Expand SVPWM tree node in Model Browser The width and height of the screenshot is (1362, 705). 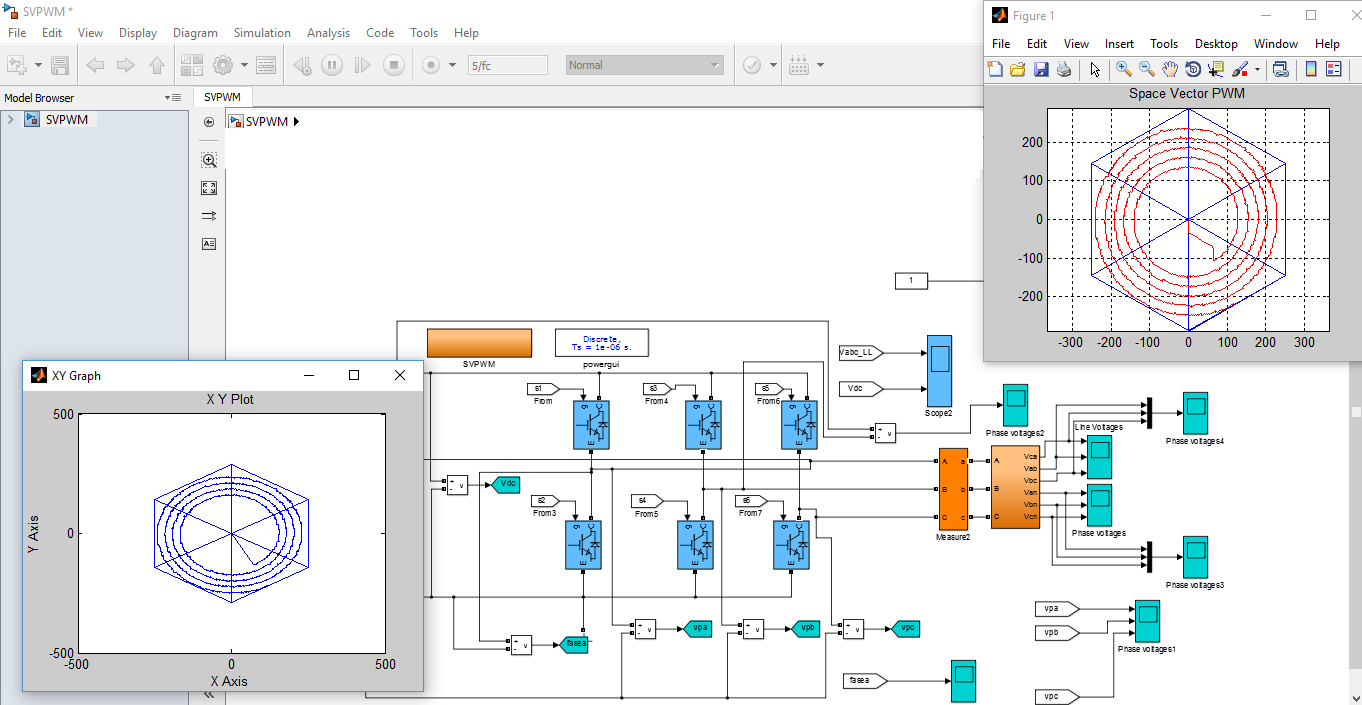click(x=10, y=120)
